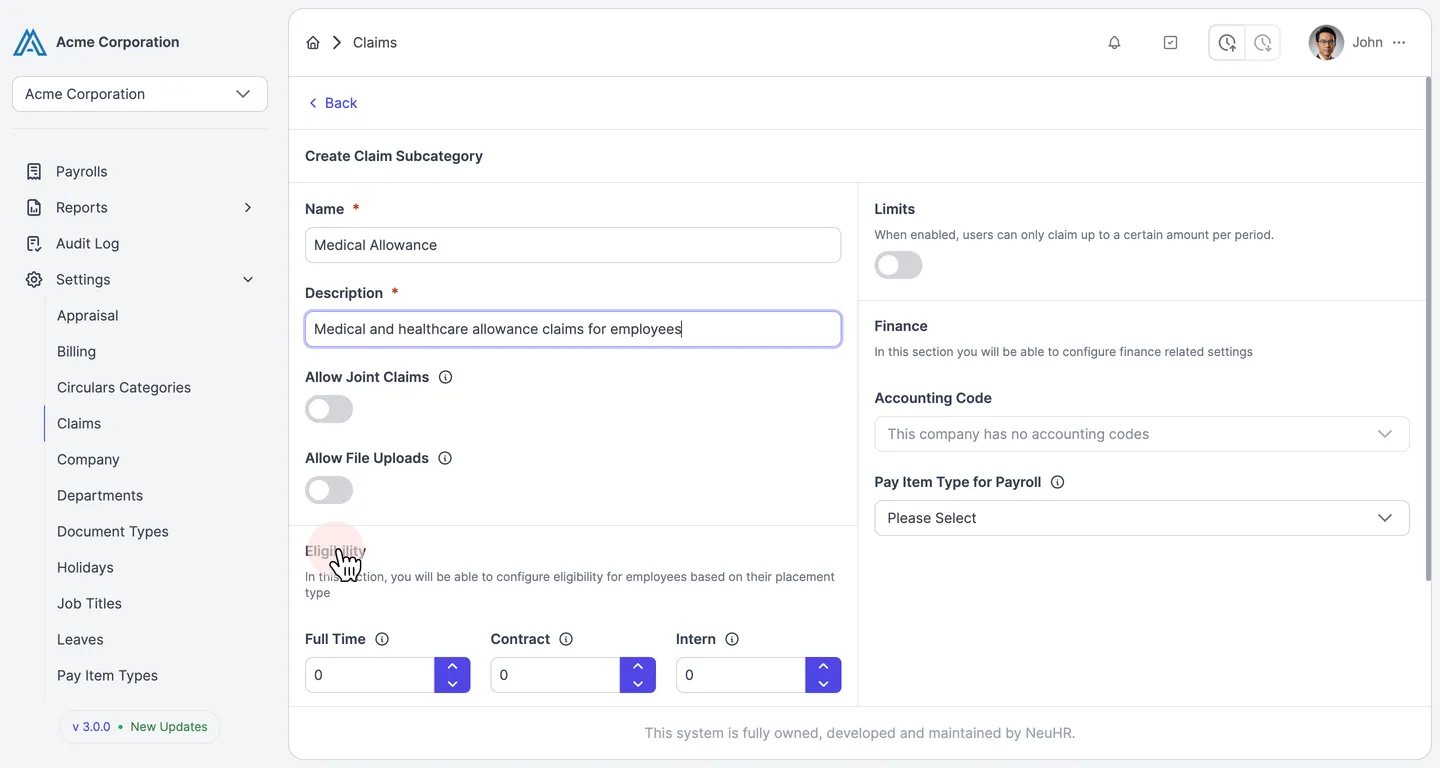The width and height of the screenshot is (1440, 768).
Task: Open Job Titles settings
Action: (89, 603)
